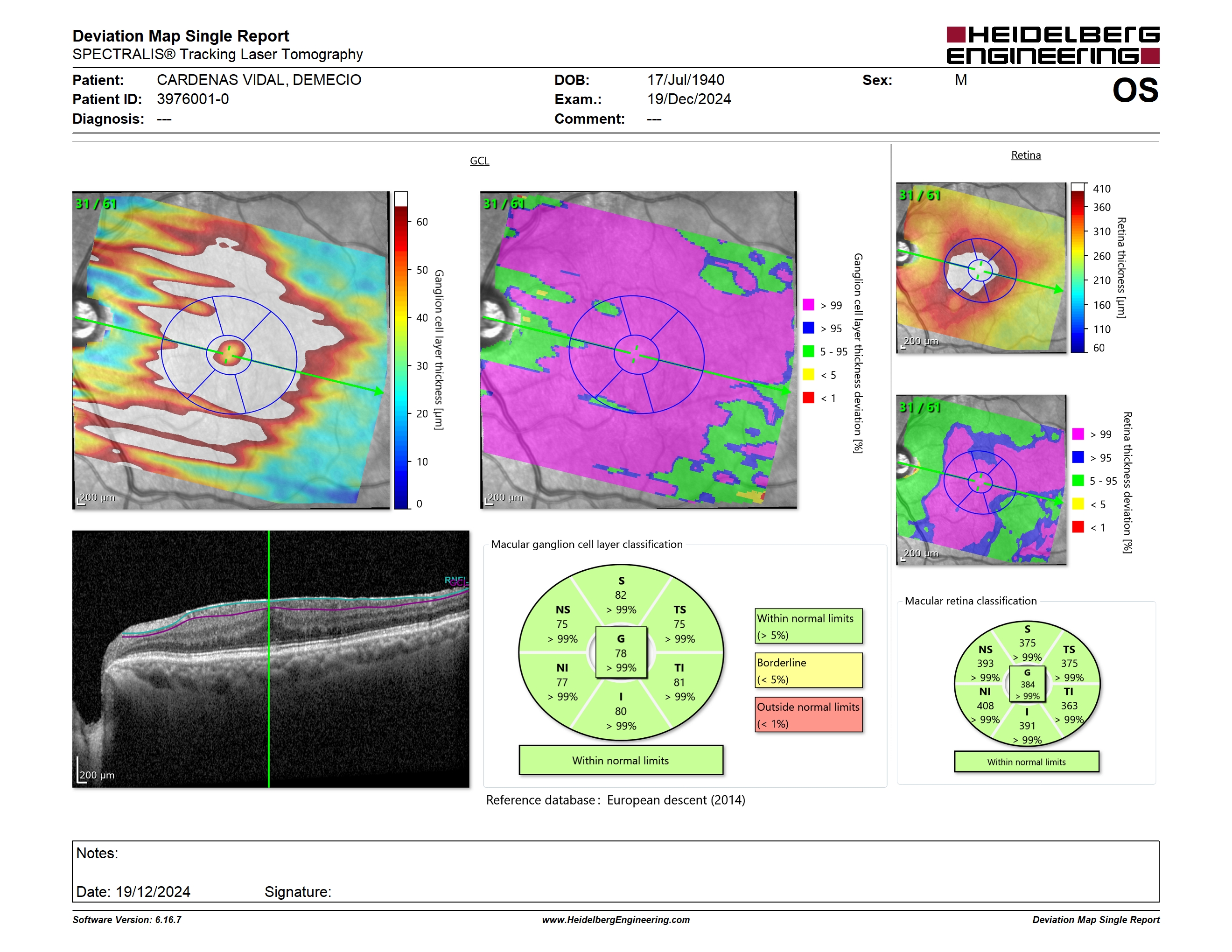Click Patient ID value 3976001-0
This screenshot has height=952, width=1232.
tap(193, 99)
